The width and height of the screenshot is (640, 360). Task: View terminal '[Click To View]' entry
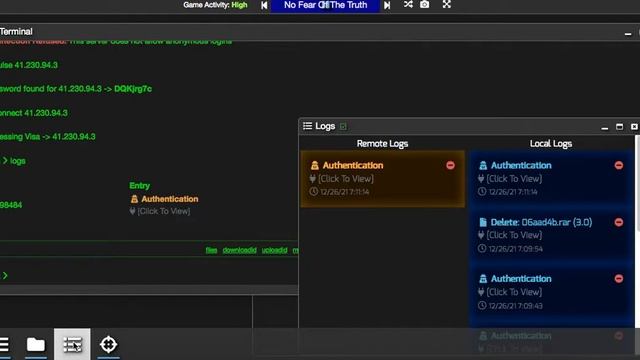coord(164,211)
